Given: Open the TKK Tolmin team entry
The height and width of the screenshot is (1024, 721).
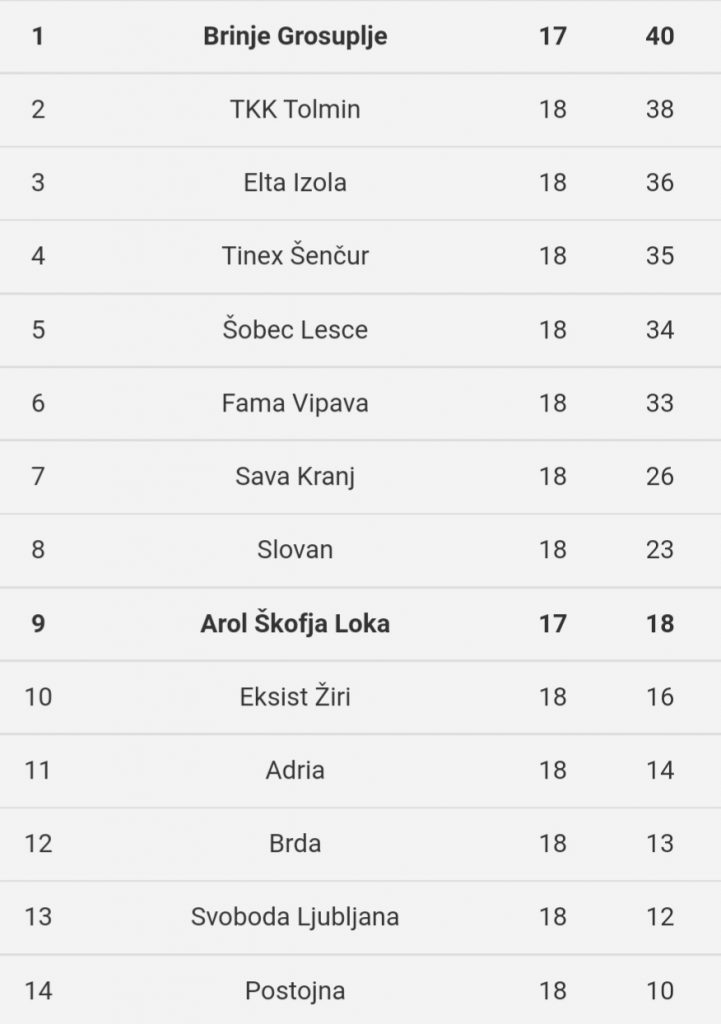Looking at the screenshot, I should tap(295, 109).
